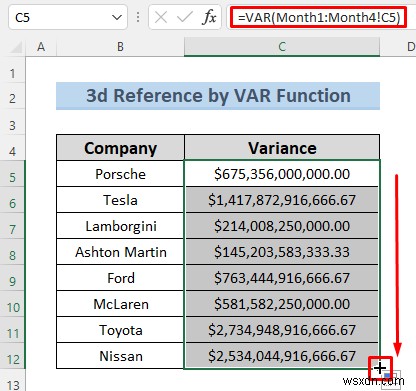Open the Name Box dropdown arrow
This screenshot has height=391, width=416.
coord(117,17)
